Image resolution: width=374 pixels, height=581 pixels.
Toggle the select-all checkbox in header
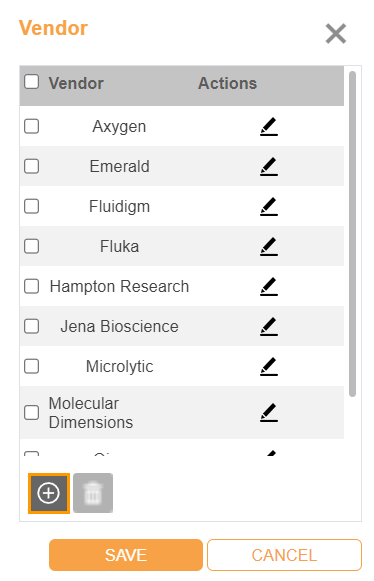click(x=32, y=82)
